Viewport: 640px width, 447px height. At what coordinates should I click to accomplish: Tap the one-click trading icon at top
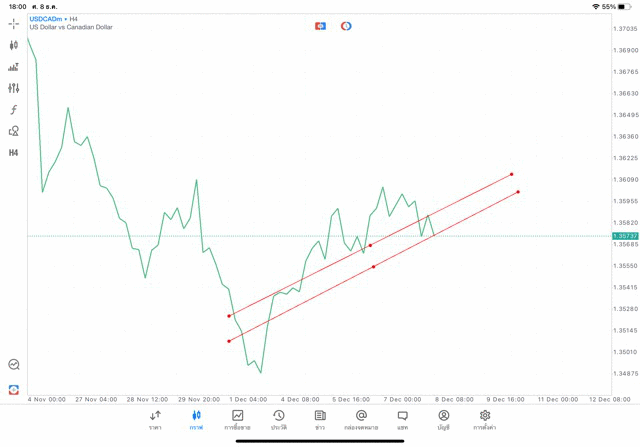(x=320, y=26)
